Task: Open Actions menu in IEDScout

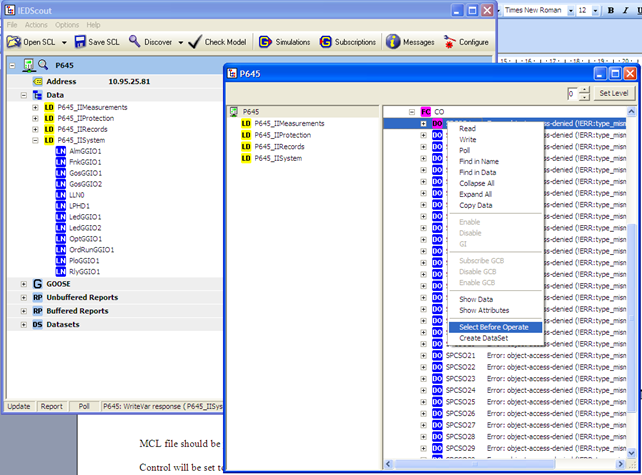Action: click(x=36, y=25)
